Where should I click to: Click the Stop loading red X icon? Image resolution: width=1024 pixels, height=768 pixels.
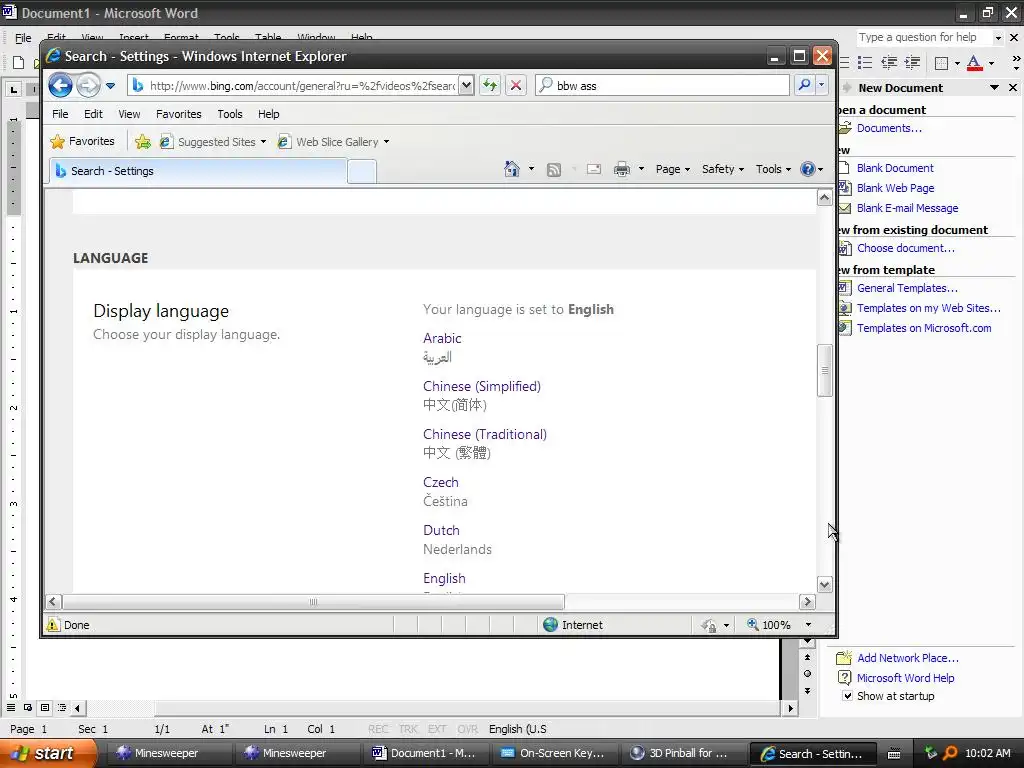click(515, 85)
